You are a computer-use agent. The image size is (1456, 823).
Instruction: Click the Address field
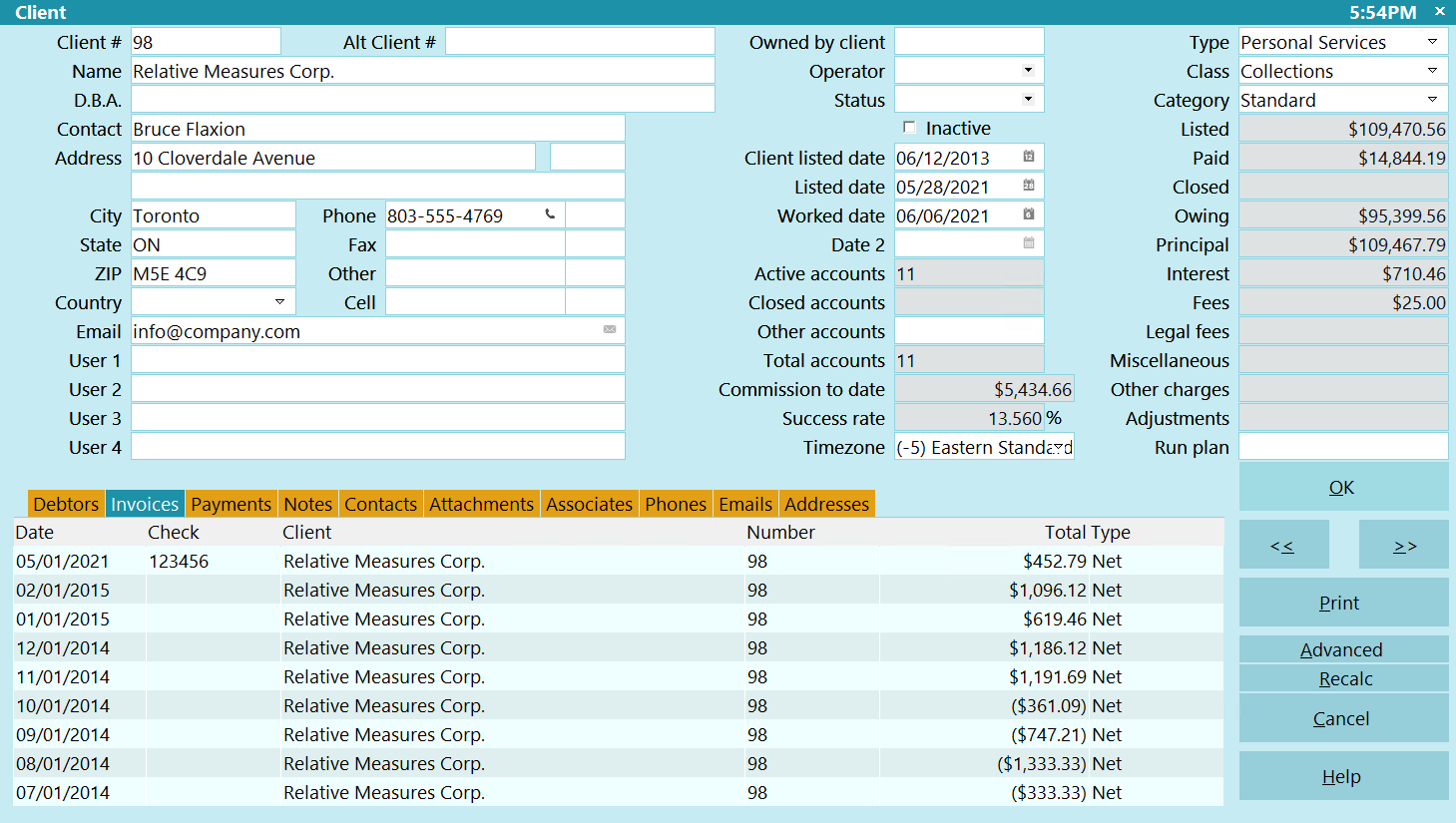click(x=333, y=158)
